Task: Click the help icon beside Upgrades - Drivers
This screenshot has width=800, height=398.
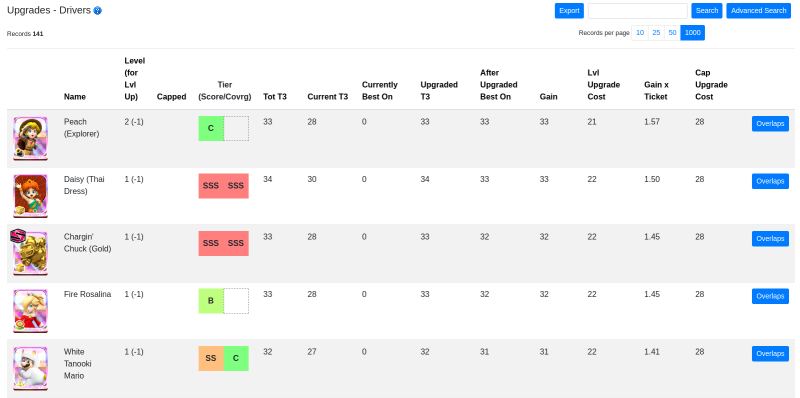Action: tap(97, 11)
